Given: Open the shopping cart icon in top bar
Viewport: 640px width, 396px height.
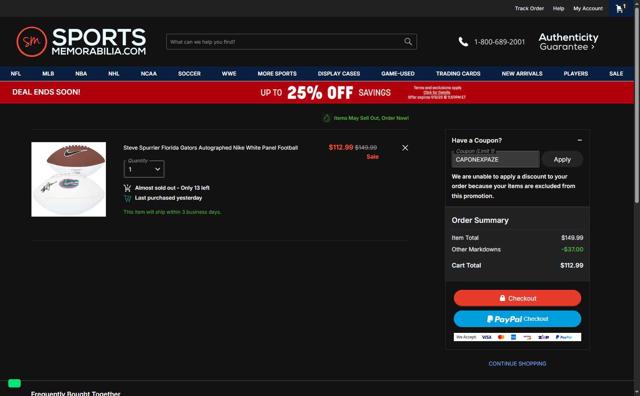Looking at the screenshot, I should [x=620, y=8].
